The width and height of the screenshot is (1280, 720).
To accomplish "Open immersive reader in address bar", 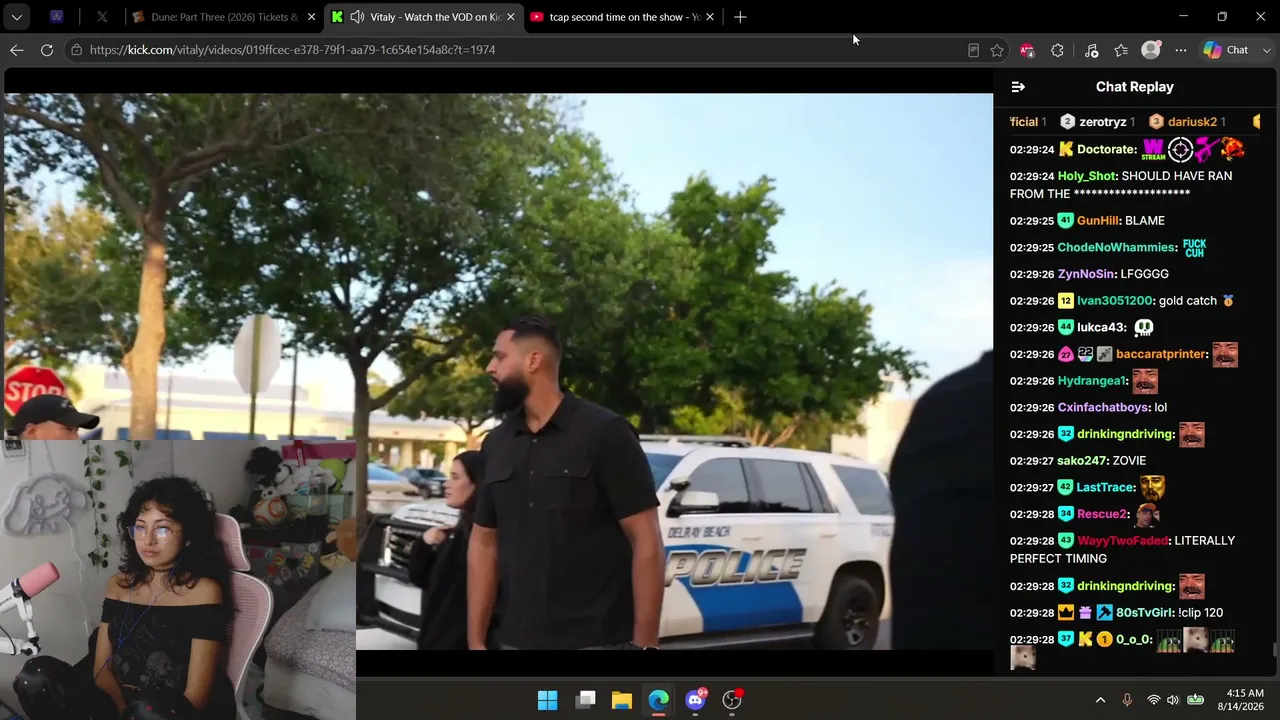I will point(973,50).
